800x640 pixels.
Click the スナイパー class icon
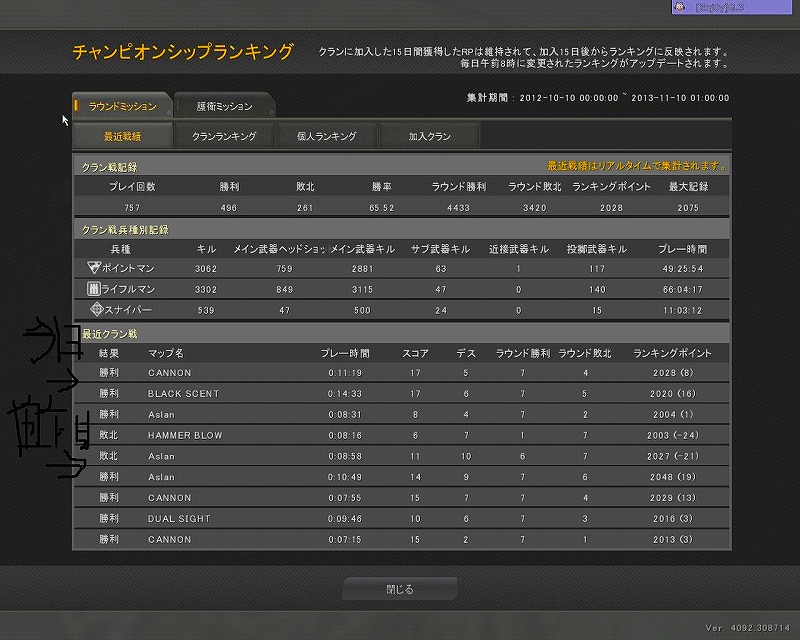97,310
